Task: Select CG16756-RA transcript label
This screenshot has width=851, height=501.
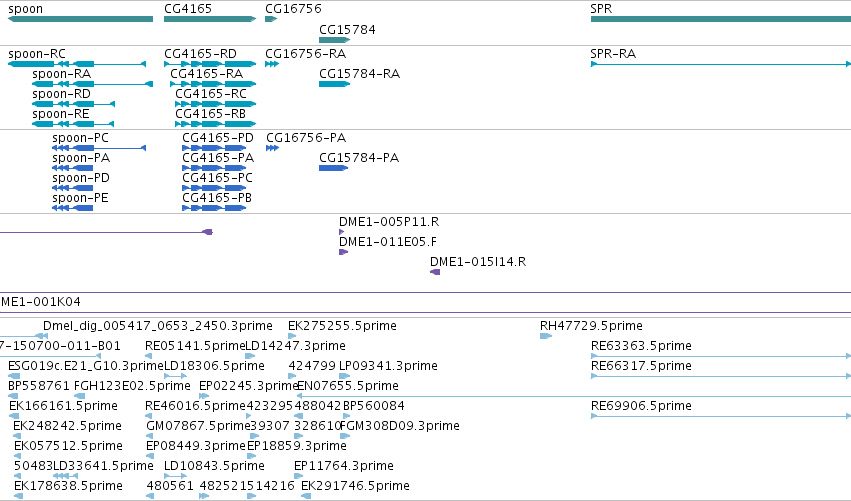Action: coord(306,54)
